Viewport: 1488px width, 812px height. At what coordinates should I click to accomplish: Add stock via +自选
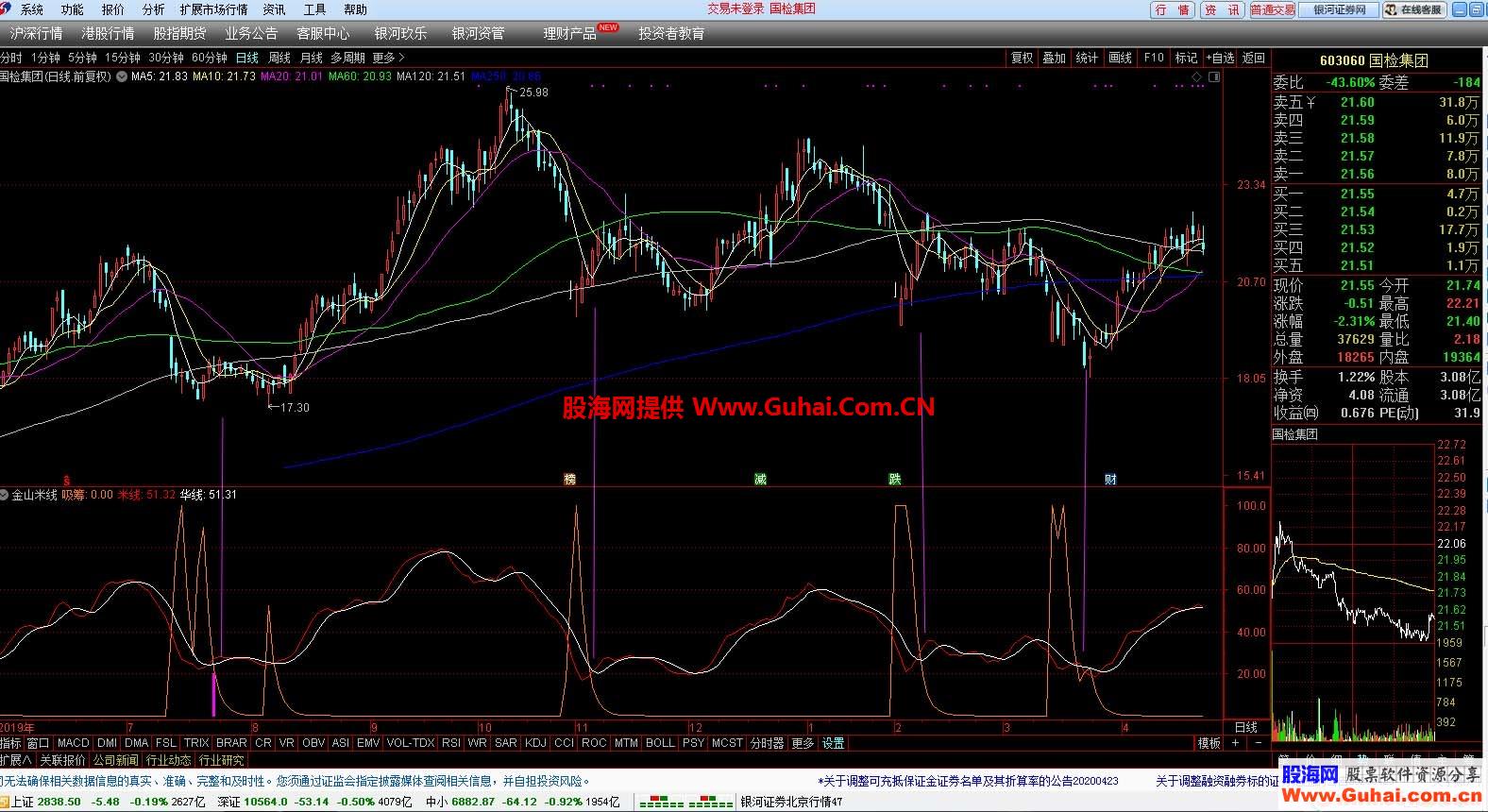click(1220, 58)
